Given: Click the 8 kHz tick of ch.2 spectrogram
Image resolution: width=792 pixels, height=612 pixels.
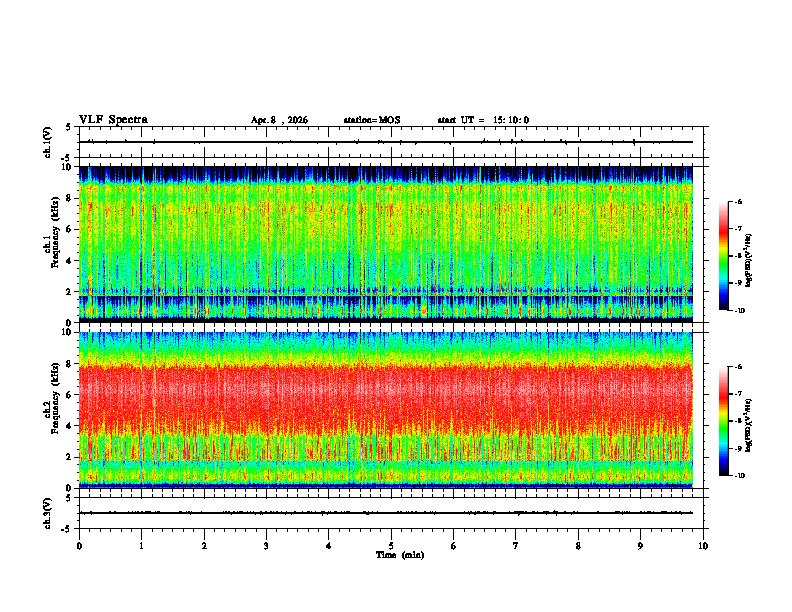Looking at the screenshot, I should [x=70, y=364].
